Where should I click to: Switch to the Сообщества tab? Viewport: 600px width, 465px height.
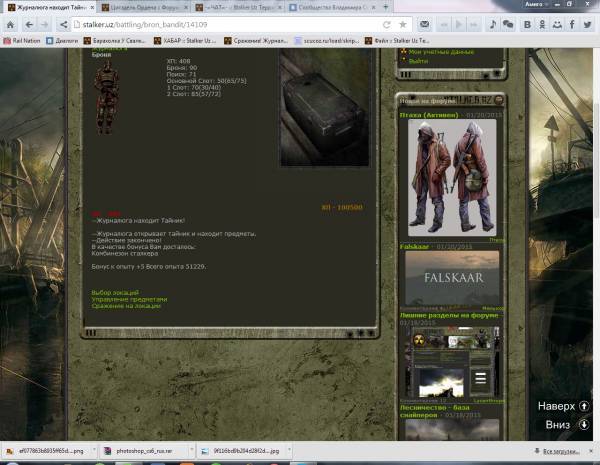coord(332,7)
